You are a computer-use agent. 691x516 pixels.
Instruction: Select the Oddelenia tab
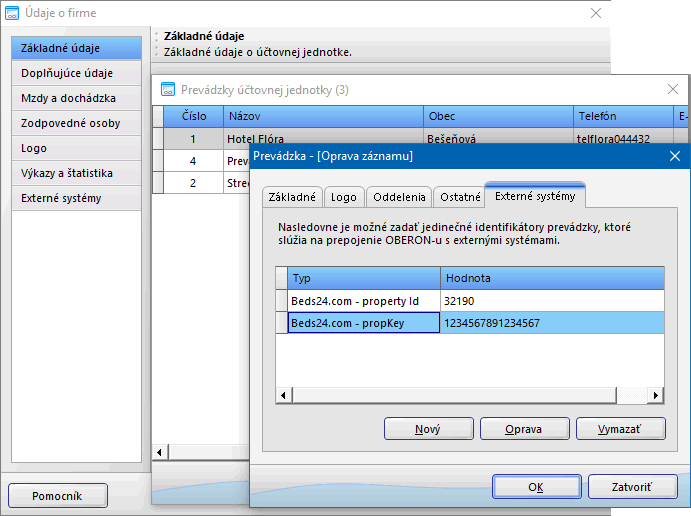(x=398, y=197)
